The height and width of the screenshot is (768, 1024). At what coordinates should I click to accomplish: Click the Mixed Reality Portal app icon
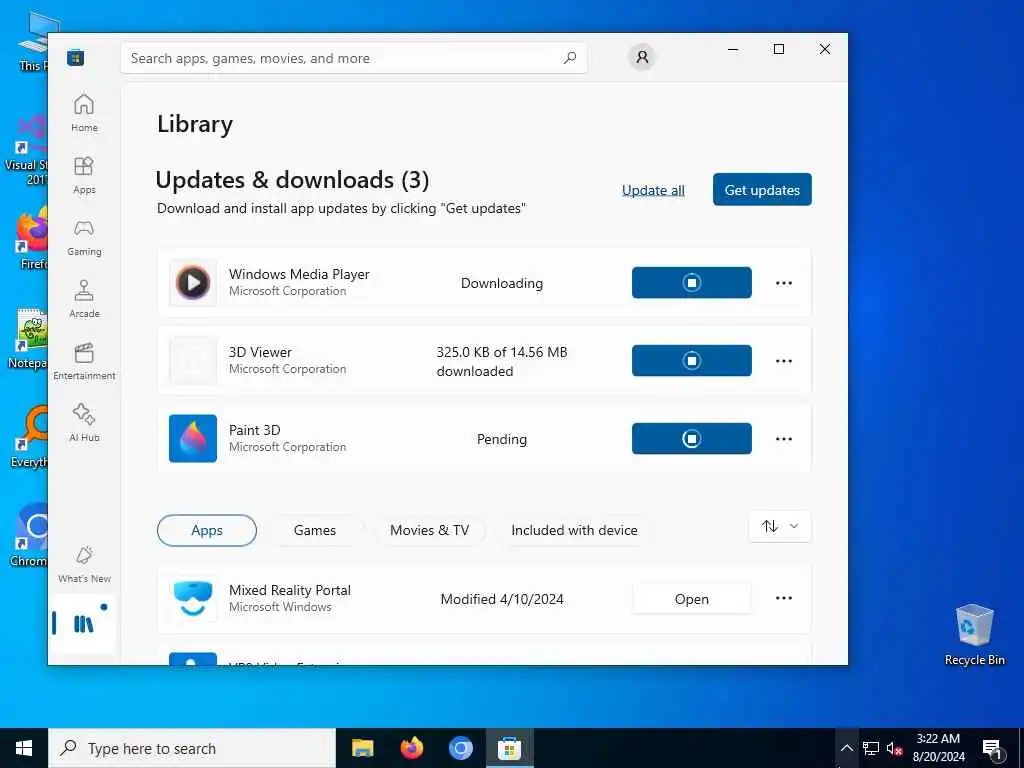point(193,598)
